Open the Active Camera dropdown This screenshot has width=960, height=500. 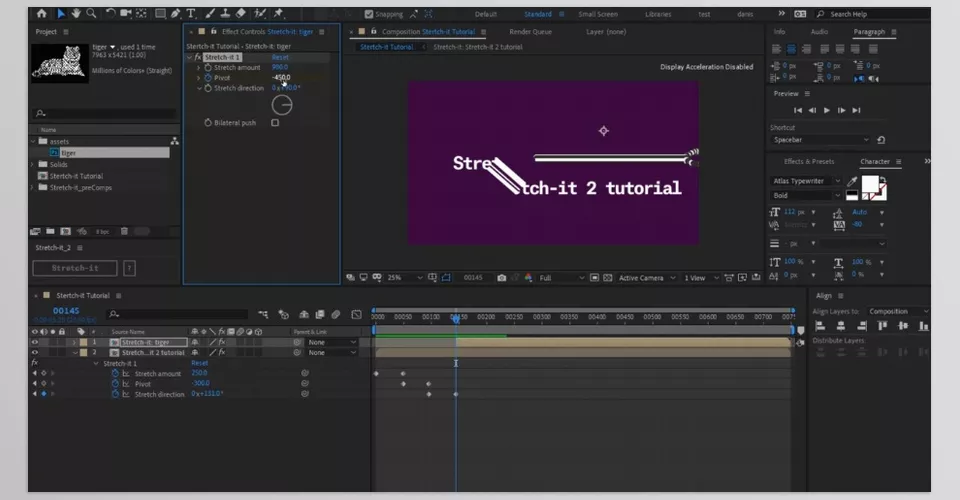click(647, 278)
